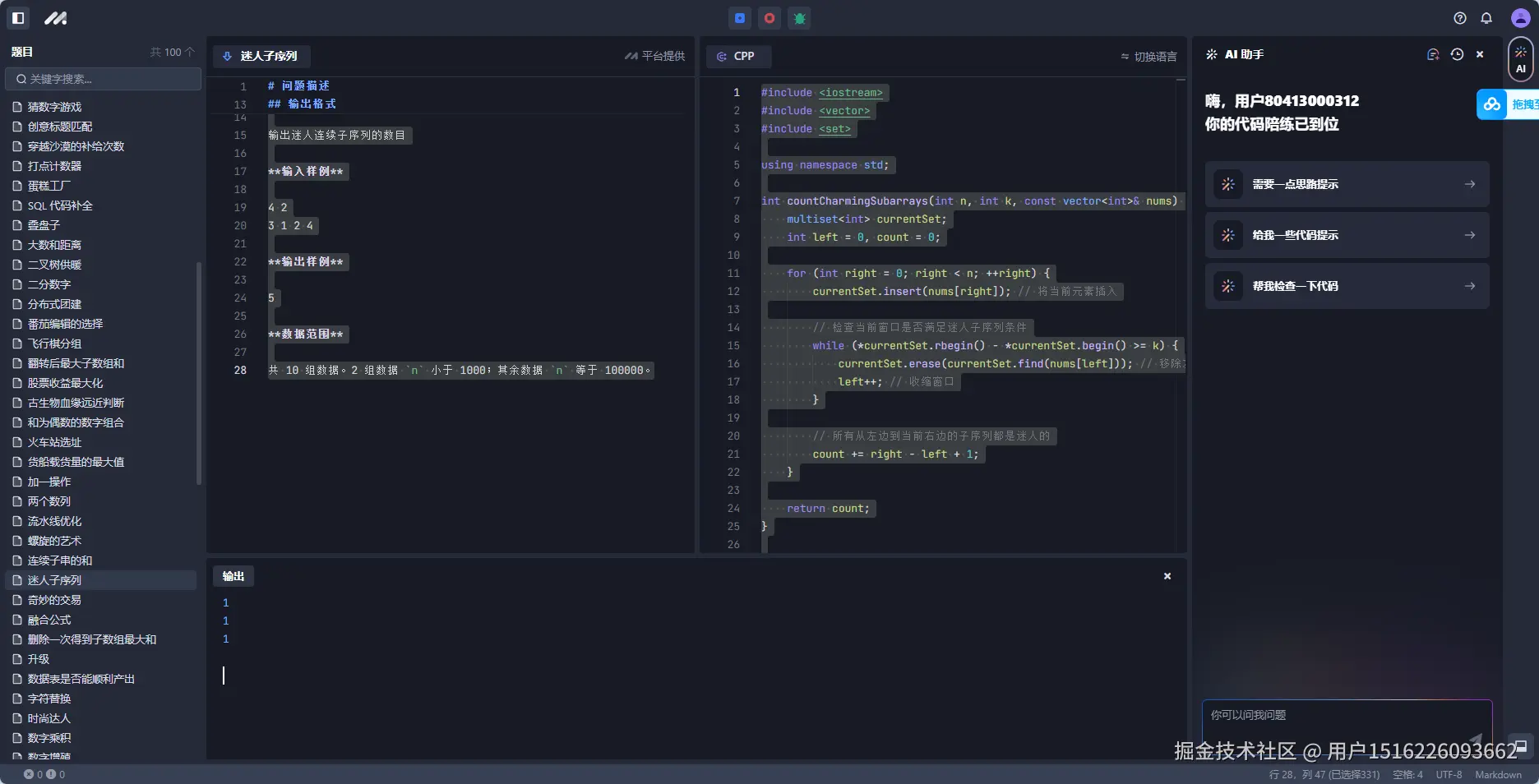Click the 需要一点思路提示 suggestion
Screen dimensions: 1539x784
[x=1347, y=184]
